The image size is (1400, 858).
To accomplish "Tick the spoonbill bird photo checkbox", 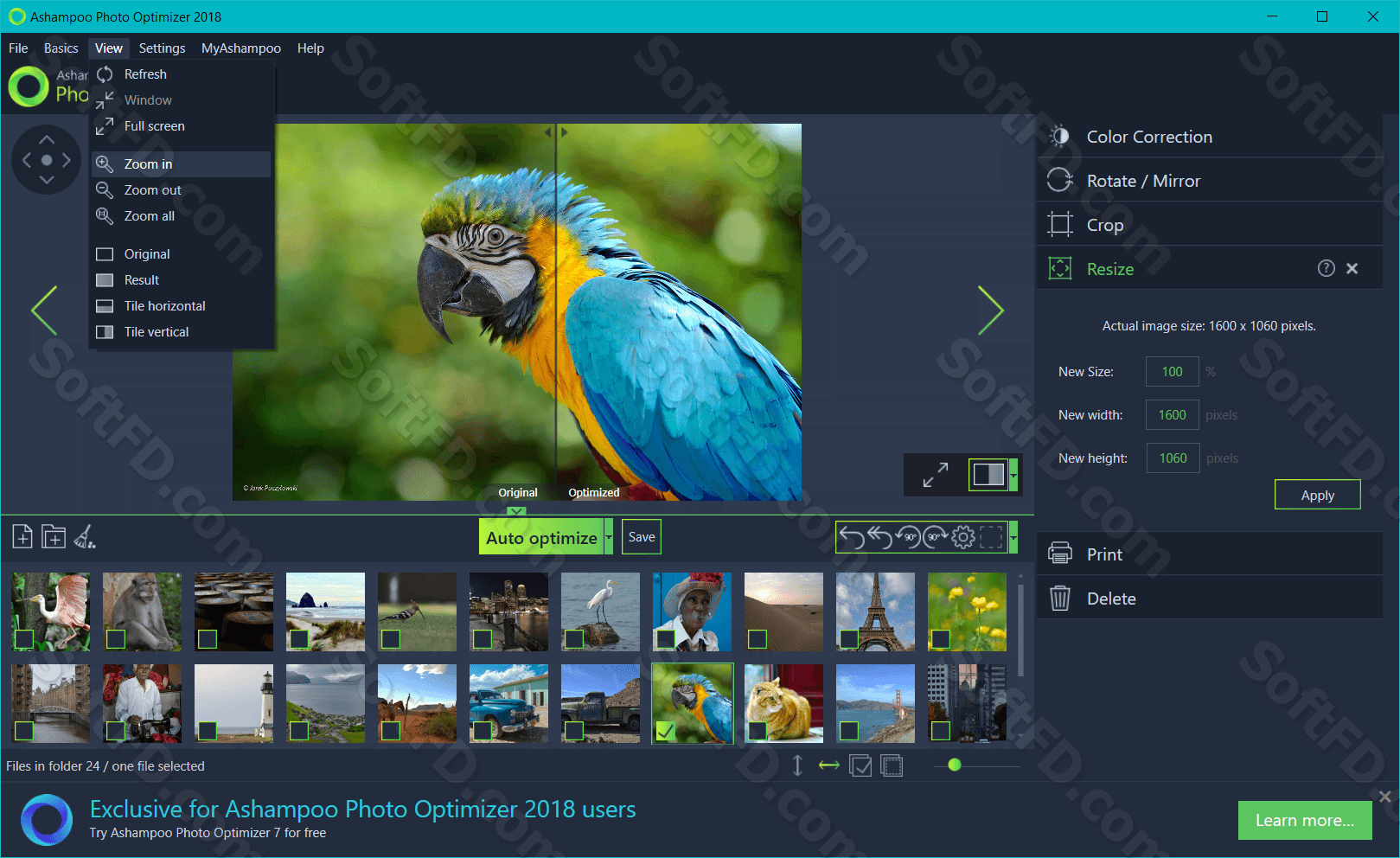I will coord(24,639).
